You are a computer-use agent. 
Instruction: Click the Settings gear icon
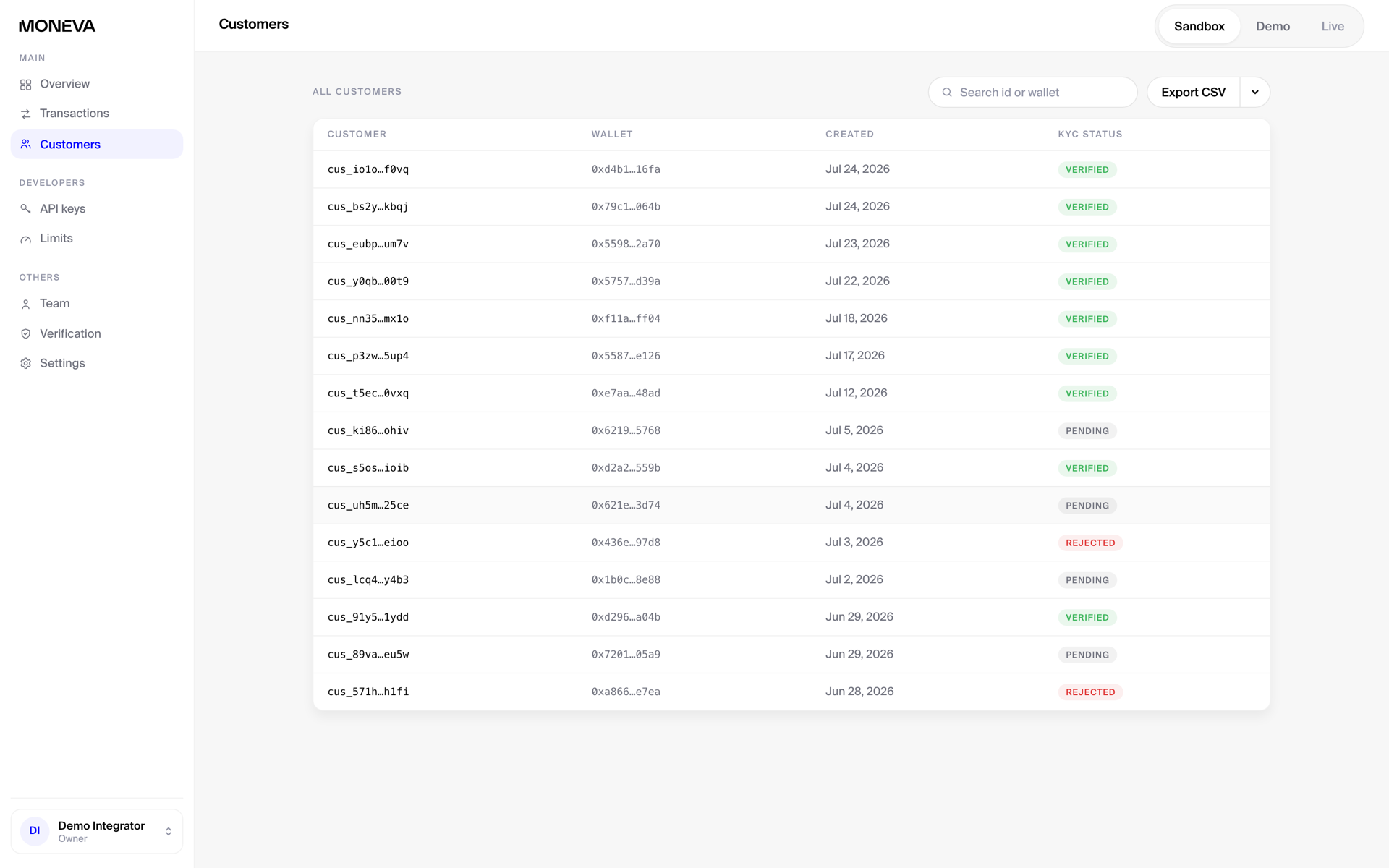[x=26, y=364]
